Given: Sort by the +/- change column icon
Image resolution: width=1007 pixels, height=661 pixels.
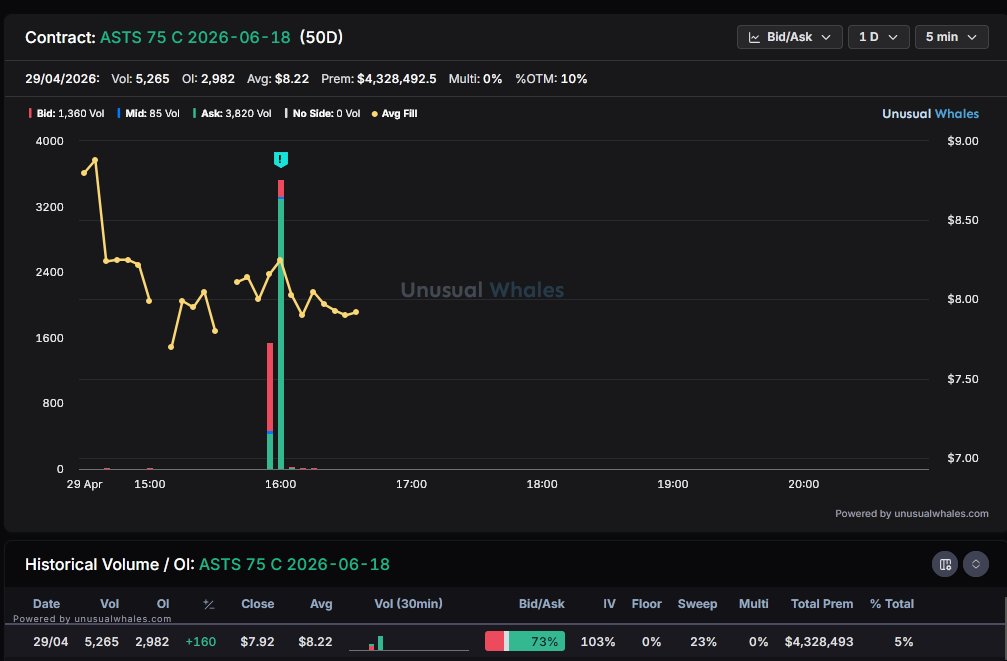Looking at the screenshot, I should [208, 604].
